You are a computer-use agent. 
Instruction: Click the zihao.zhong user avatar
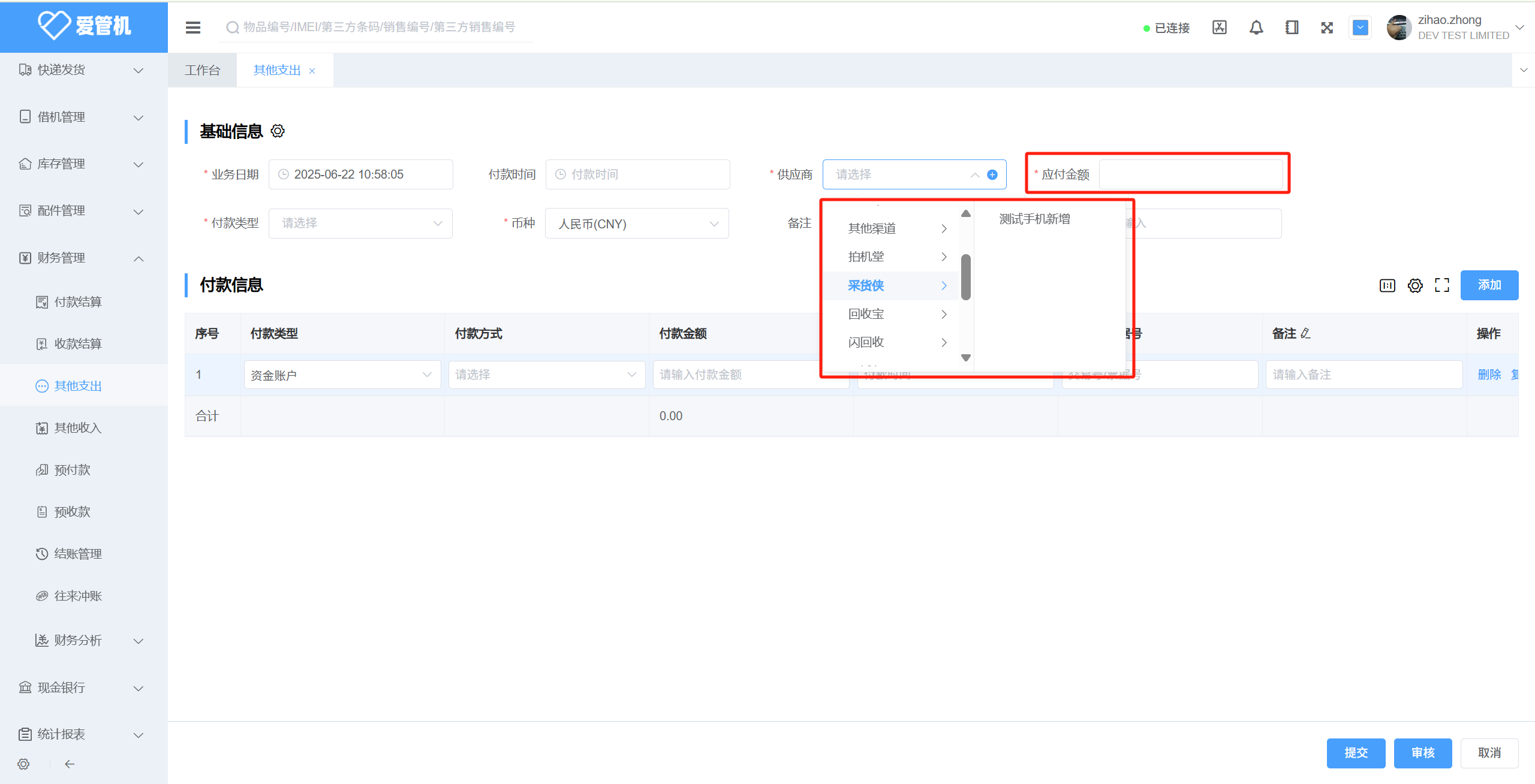[1399, 28]
